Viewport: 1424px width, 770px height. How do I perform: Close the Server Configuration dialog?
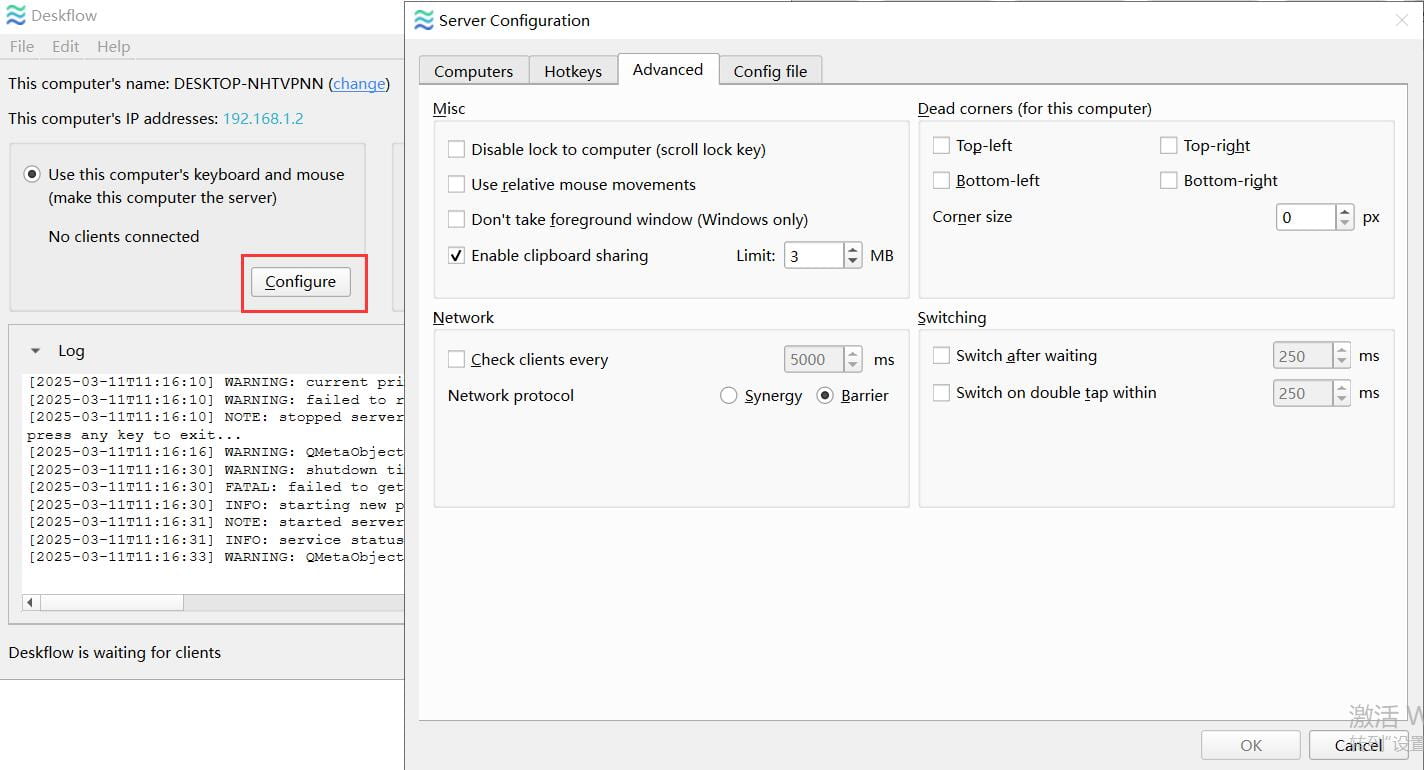(x=1402, y=20)
